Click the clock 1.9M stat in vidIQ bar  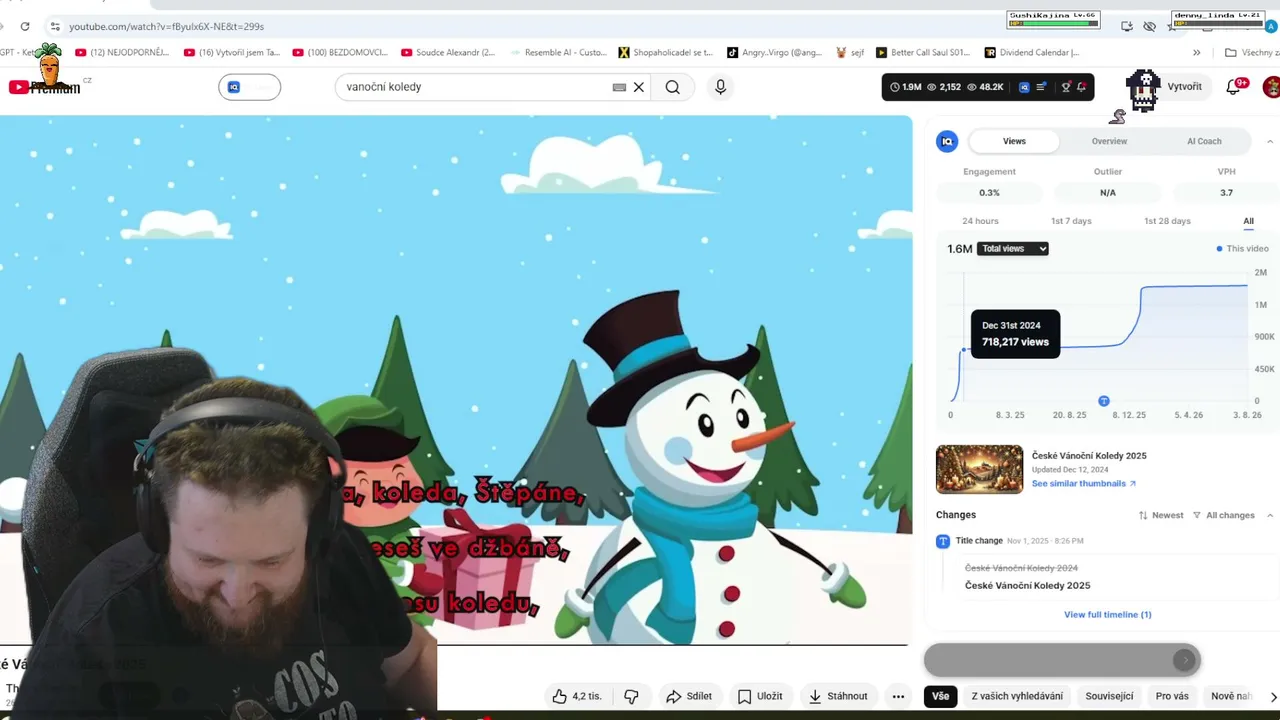(905, 87)
